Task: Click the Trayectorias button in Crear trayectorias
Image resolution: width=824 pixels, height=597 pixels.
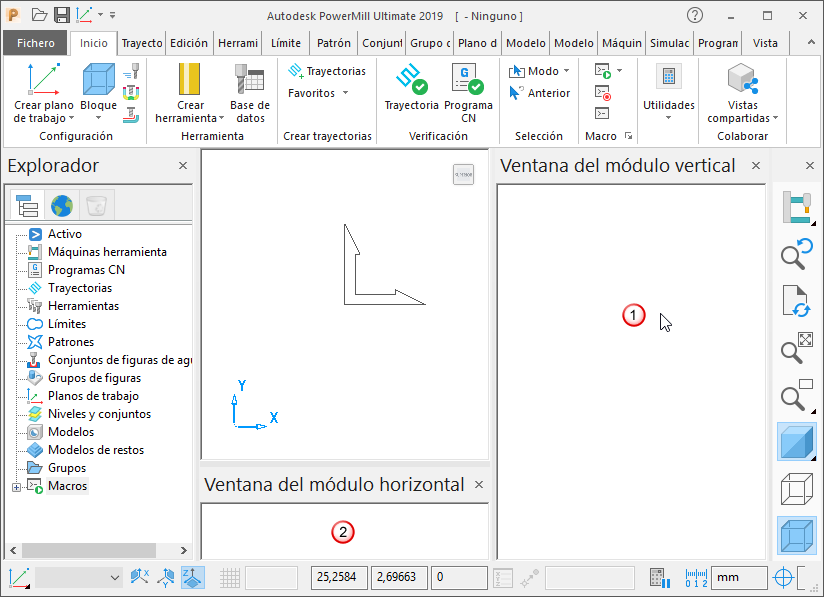Action: pos(327,71)
